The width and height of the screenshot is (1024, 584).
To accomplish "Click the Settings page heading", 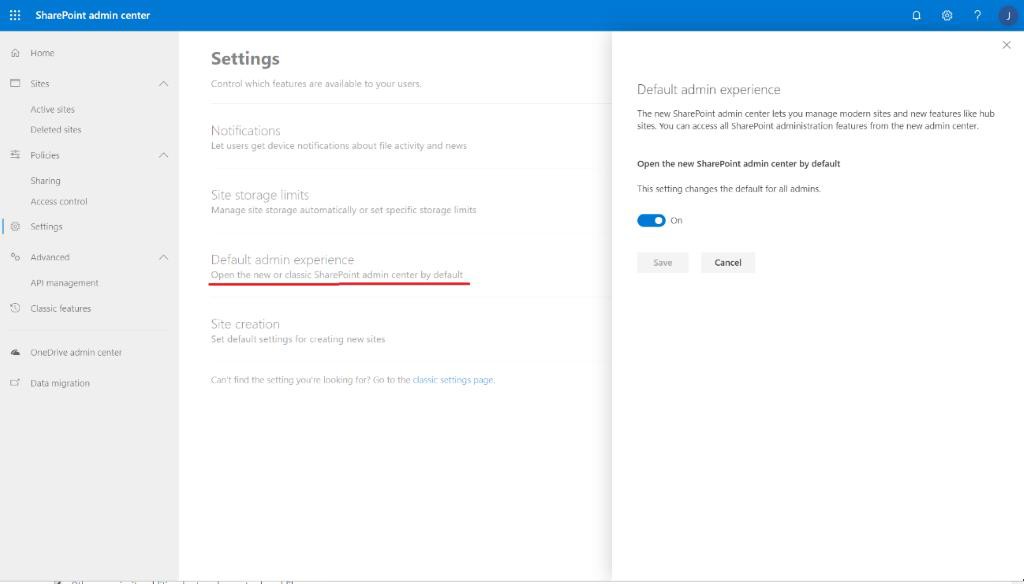I will [245, 59].
